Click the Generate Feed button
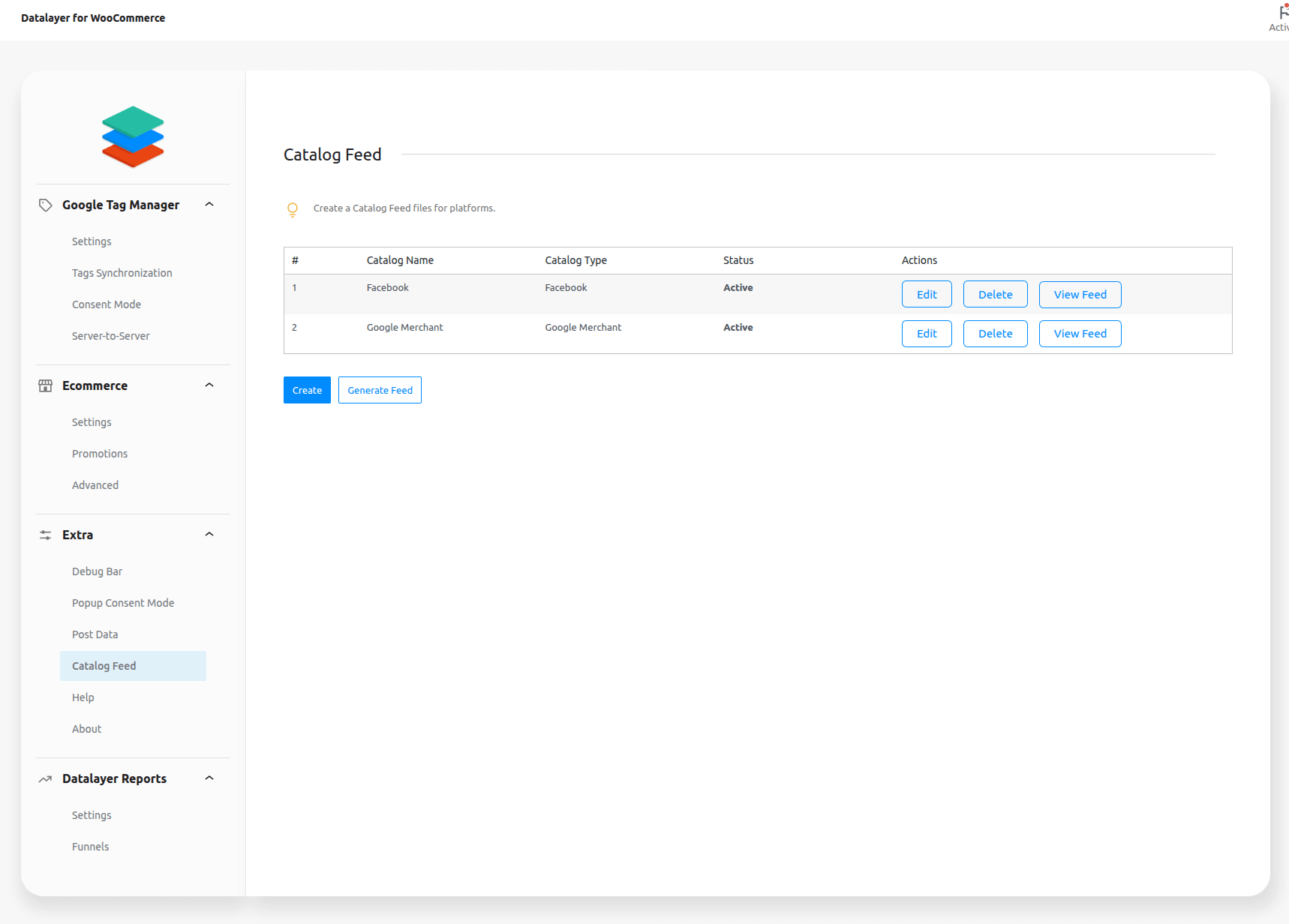 [x=380, y=390]
